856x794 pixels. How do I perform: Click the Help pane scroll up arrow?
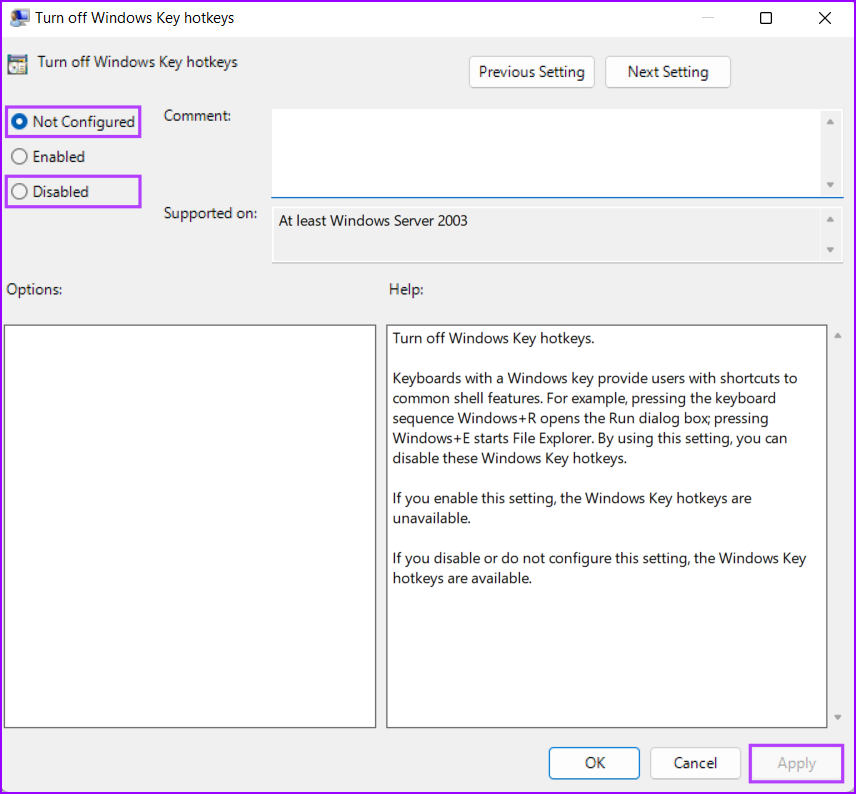(x=838, y=336)
